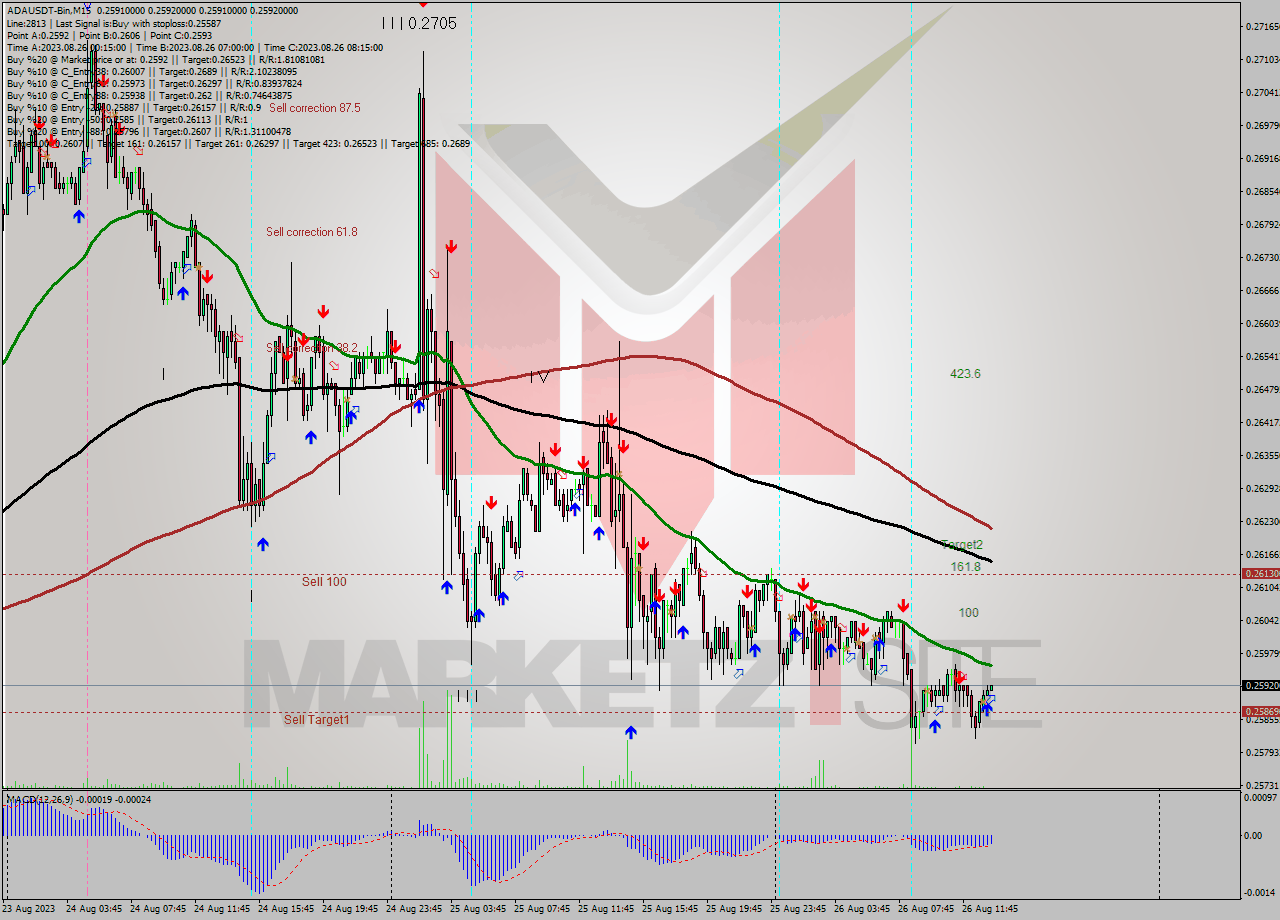The height and width of the screenshot is (920, 1280).
Task: Select the 423.6 Fibonacci label
Action: coord(965,374)
